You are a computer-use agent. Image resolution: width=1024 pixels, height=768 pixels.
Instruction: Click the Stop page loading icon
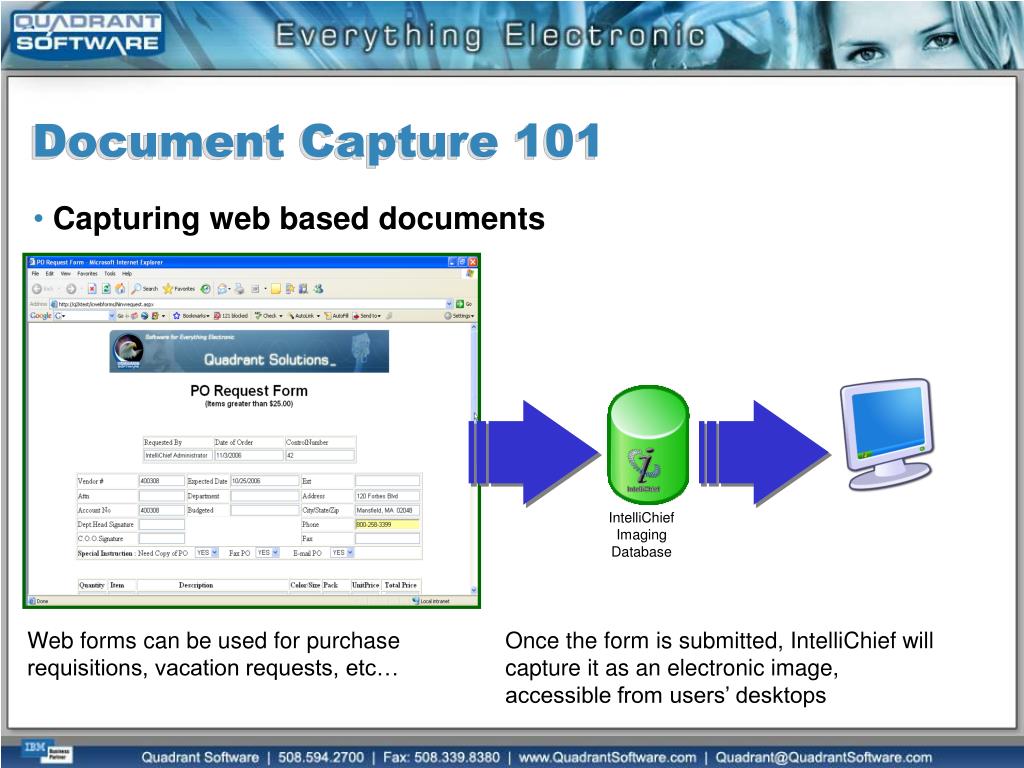pos(92,289)
